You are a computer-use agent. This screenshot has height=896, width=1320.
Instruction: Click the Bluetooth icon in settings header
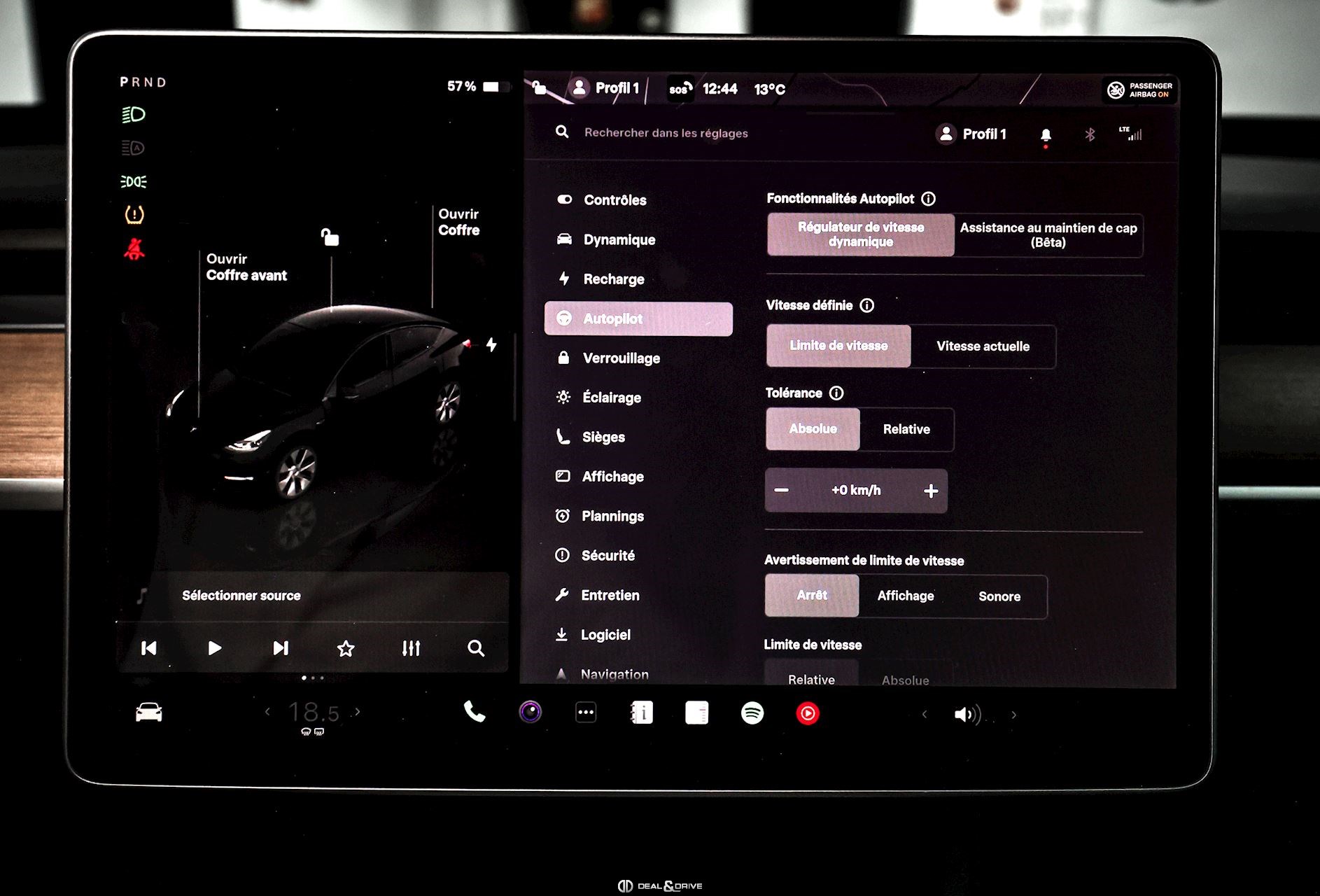click(x=1090, y=134)
